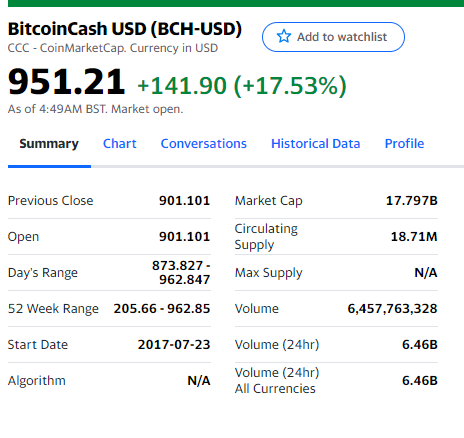The width and height of the screenshot is (464, 438).
Task: Select the 951.21 current price
Action: [66, 81]
